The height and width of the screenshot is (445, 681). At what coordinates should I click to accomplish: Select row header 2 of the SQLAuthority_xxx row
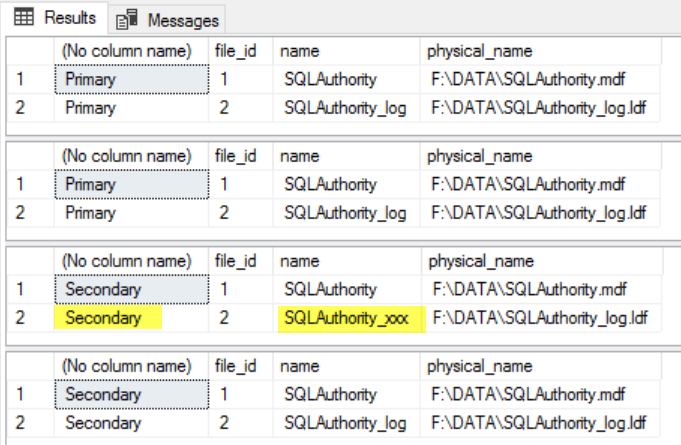click(30, 318)
